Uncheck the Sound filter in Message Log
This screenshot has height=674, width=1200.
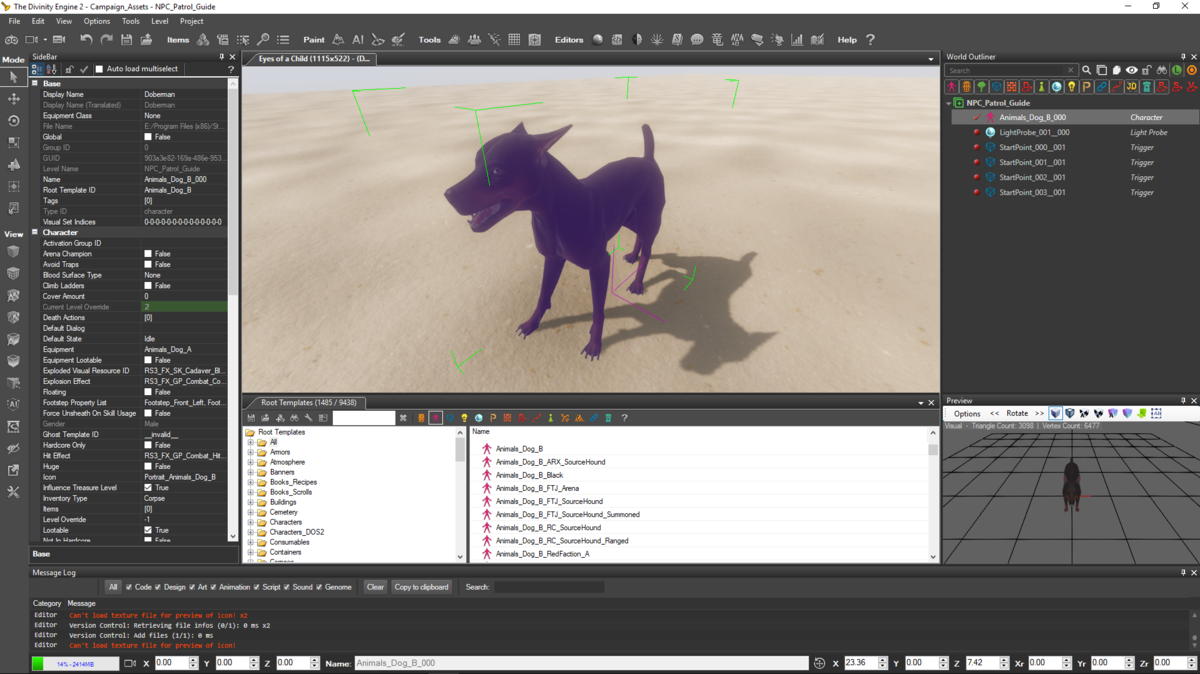287,587
